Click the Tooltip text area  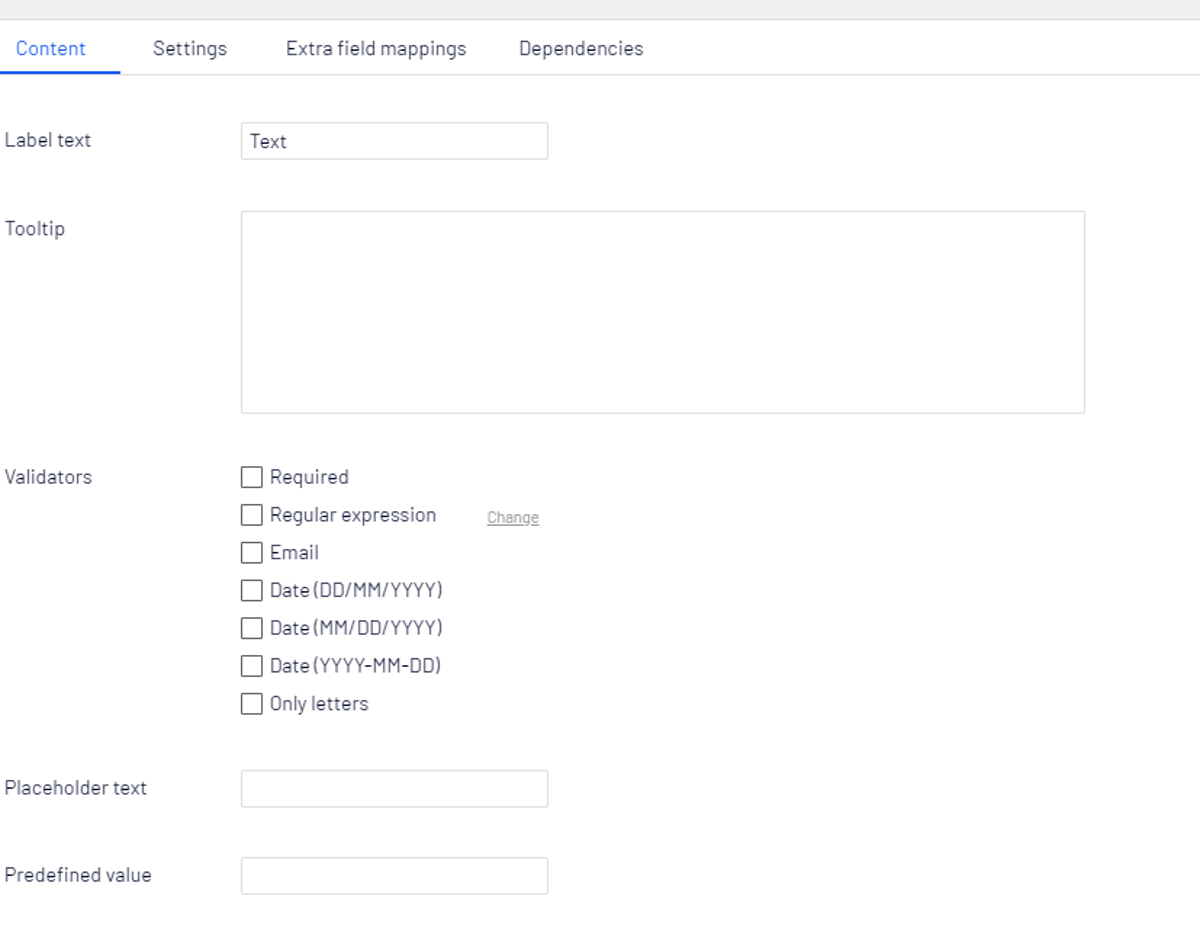662,311
